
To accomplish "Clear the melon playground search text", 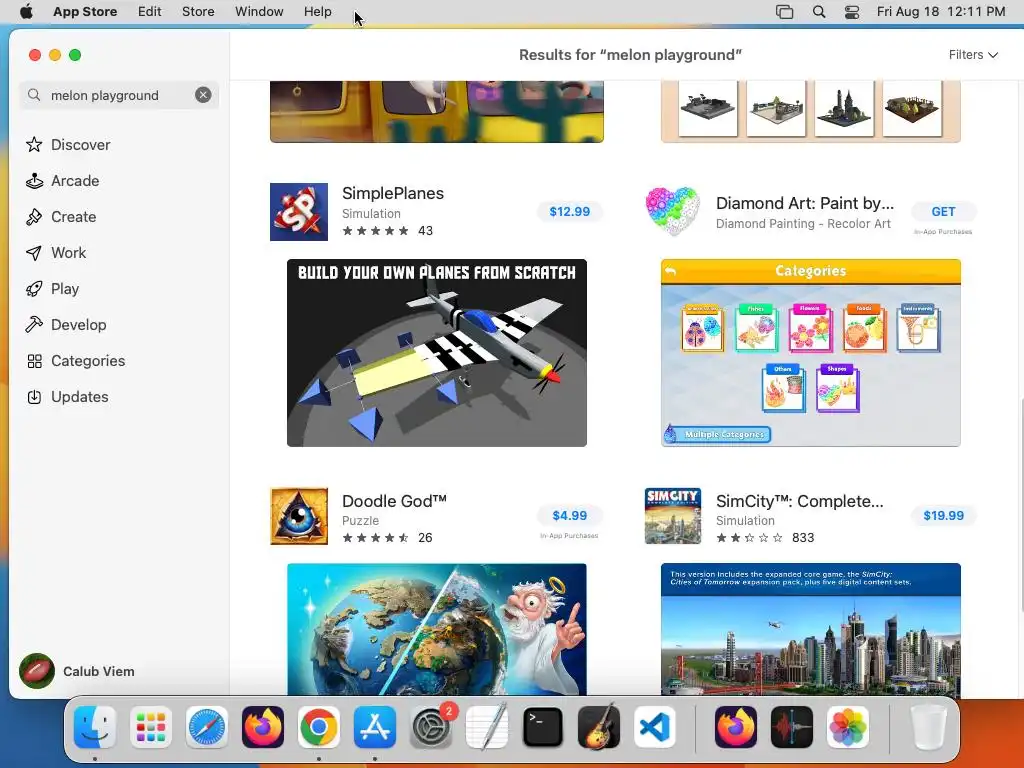I will (x=203, y=95).
